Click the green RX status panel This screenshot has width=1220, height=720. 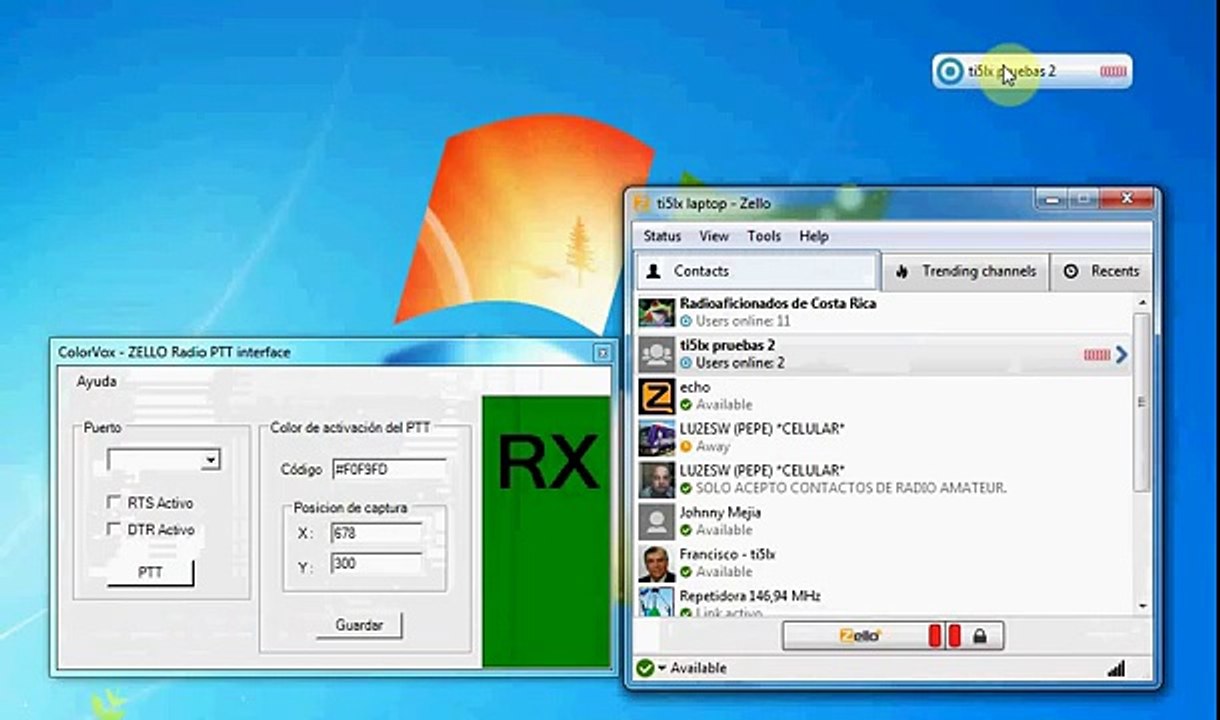(546, 531)
